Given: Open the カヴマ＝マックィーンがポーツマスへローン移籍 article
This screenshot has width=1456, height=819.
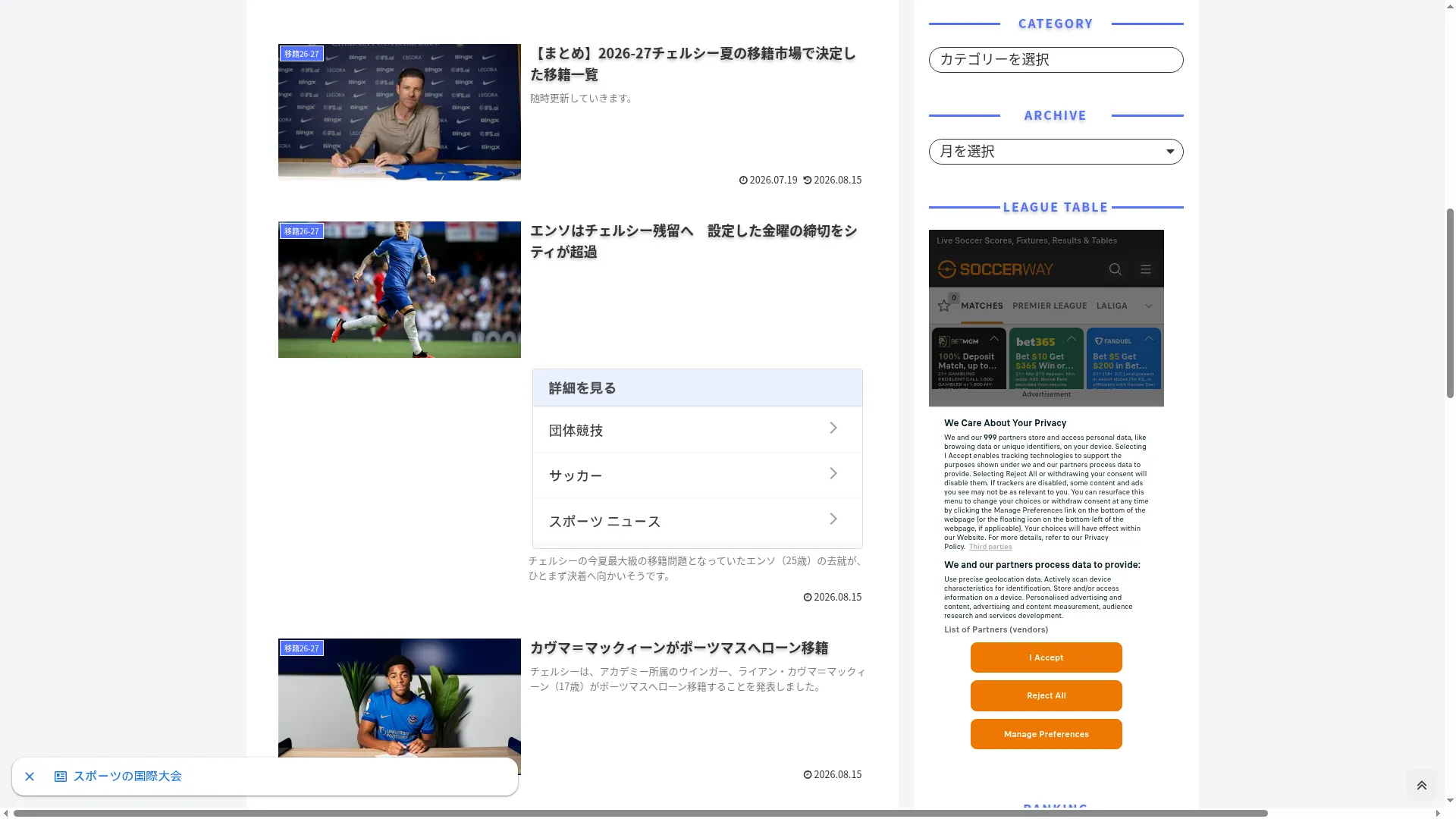Looking at the screenshot, I should pos(679,648).
